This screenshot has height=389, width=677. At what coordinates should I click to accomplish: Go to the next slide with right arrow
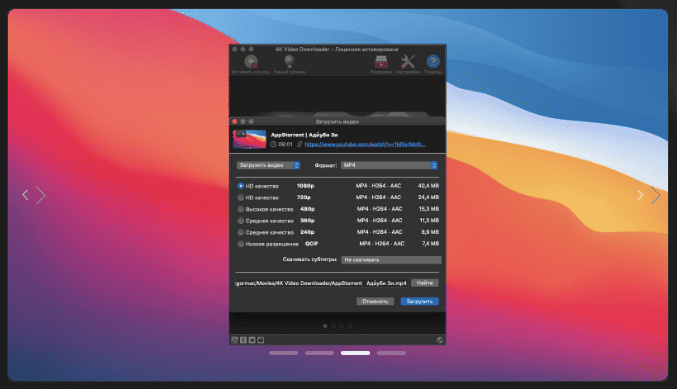pyautogui.click(x=655, y=195)
